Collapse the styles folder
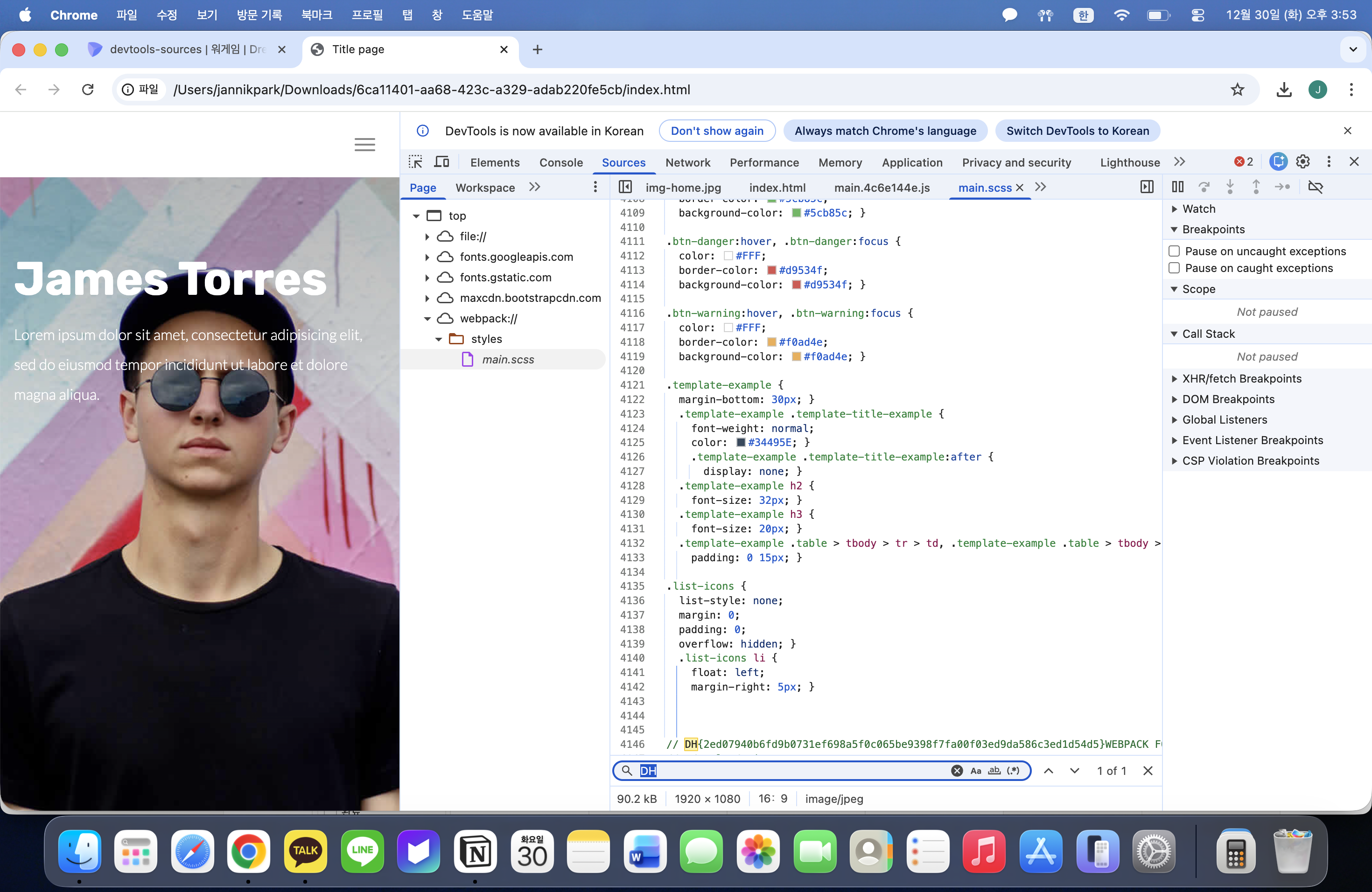The width and height of the screenshot is (1372, 892). [439, 339]
